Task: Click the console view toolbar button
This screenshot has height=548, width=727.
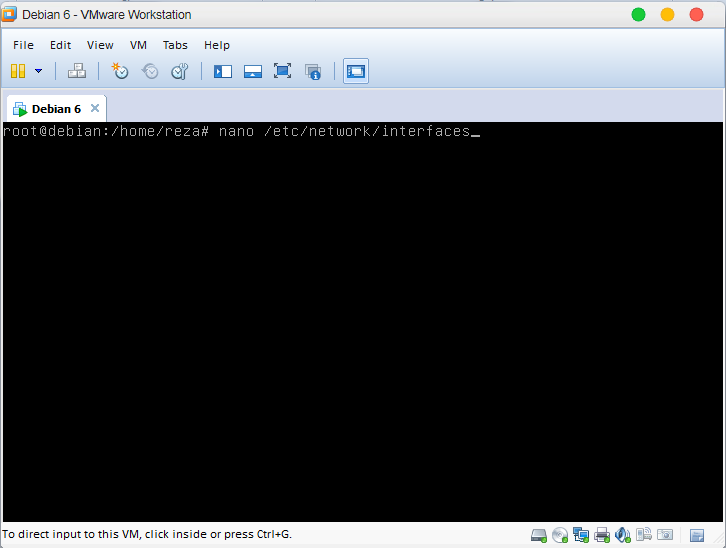Action: (x=356, y=71)
